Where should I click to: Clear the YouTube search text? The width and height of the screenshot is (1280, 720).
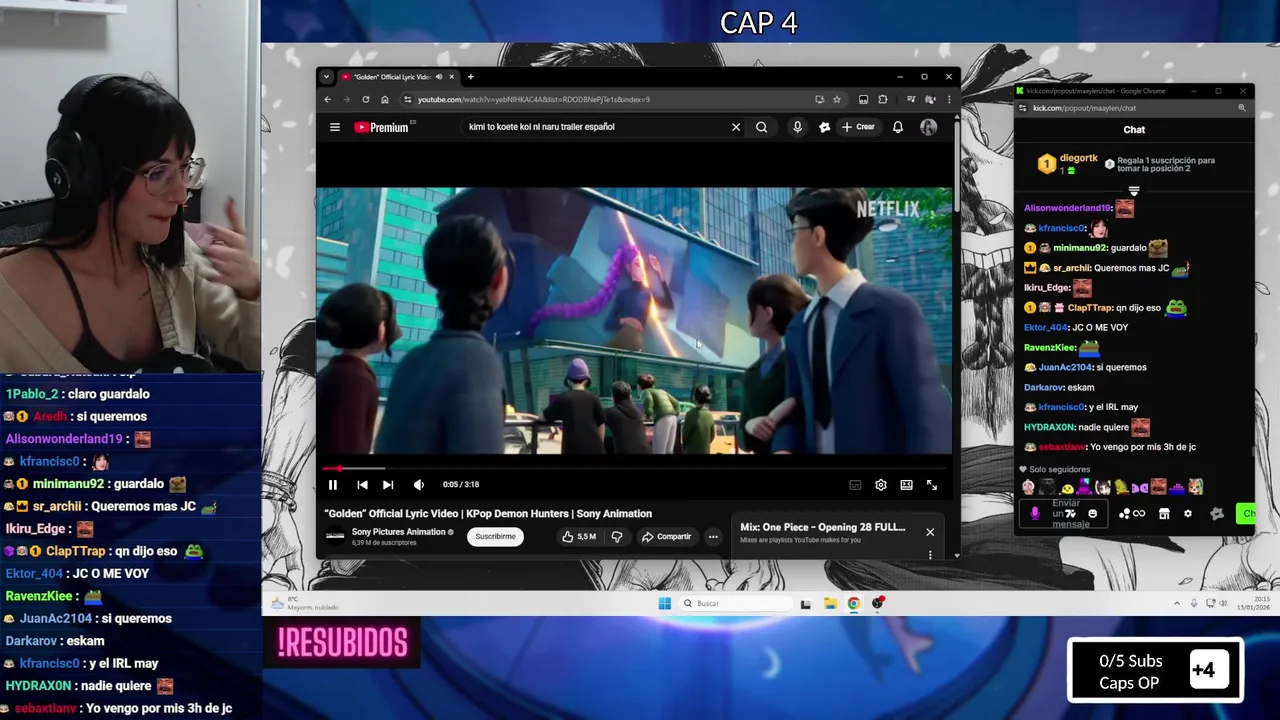tap(736, 127)
